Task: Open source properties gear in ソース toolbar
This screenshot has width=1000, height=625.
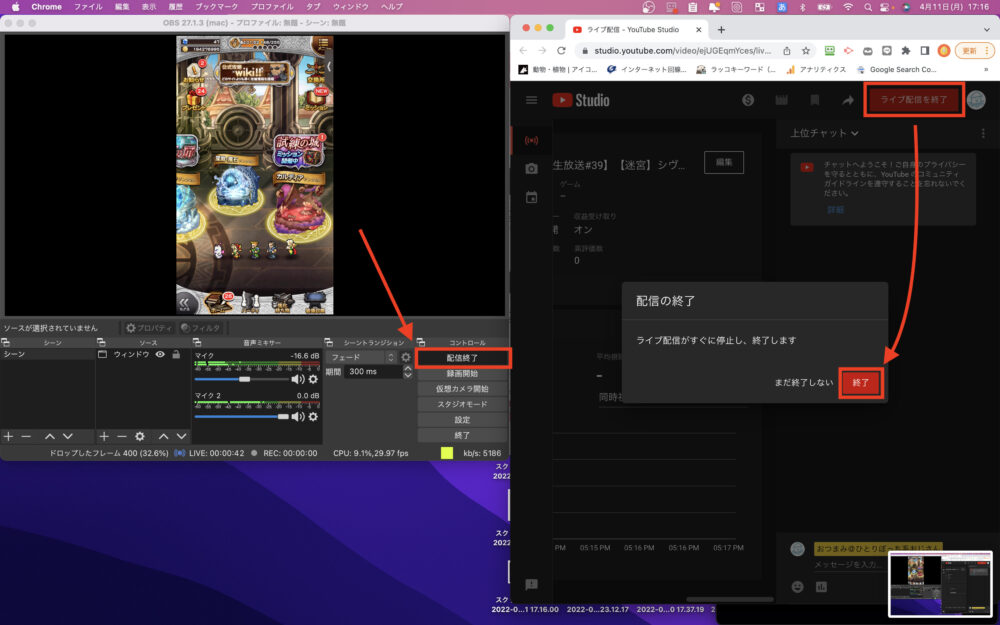Action: pyautogui.click(x=140, y=436)
